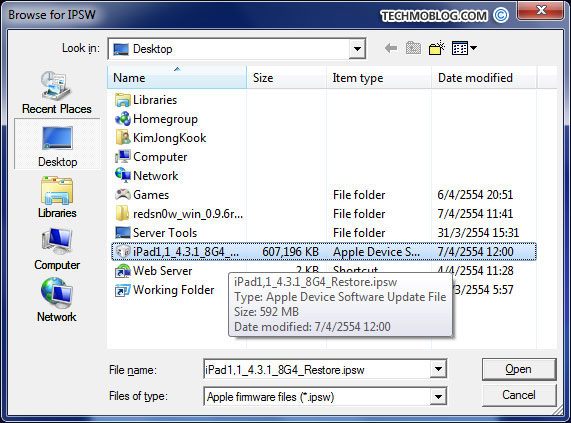Open the view options arrow next to View menu
This screenshot has height=423, width=571.
click(x=473, y=48)
